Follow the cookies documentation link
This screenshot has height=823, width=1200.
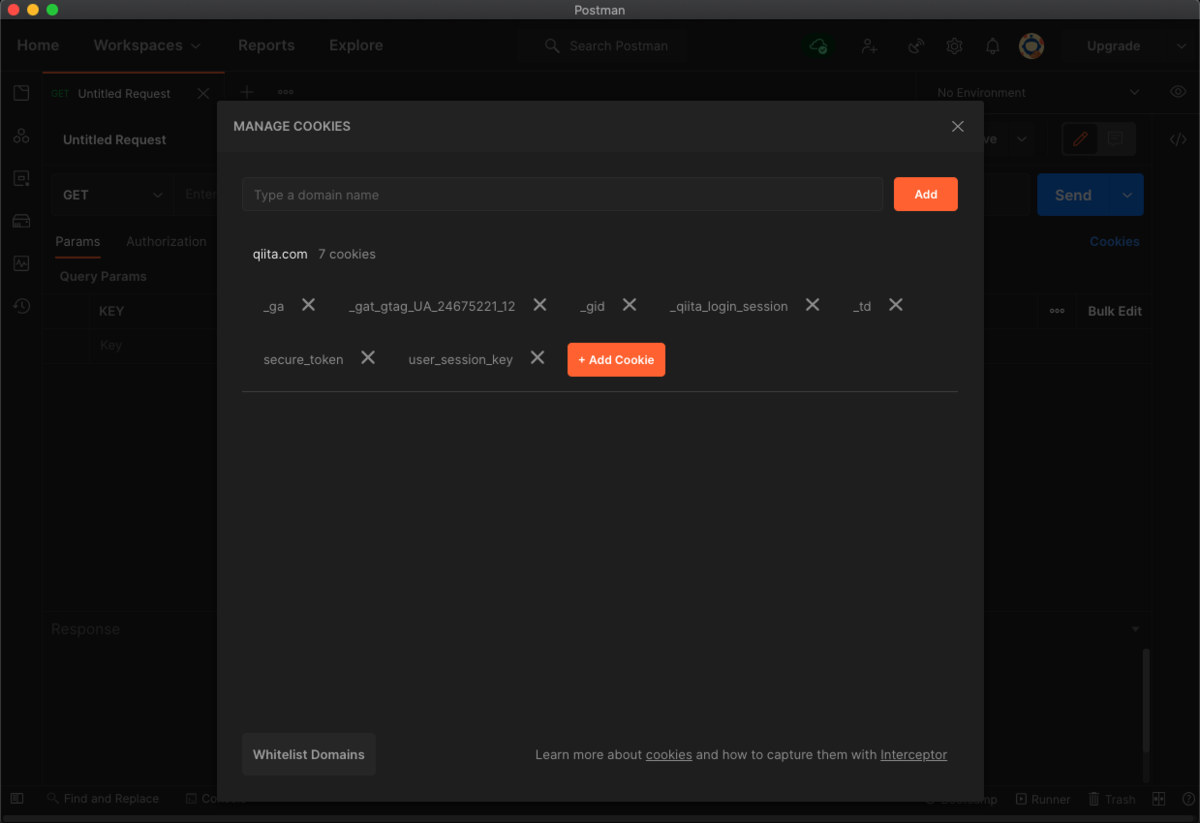tap(669, 755)
